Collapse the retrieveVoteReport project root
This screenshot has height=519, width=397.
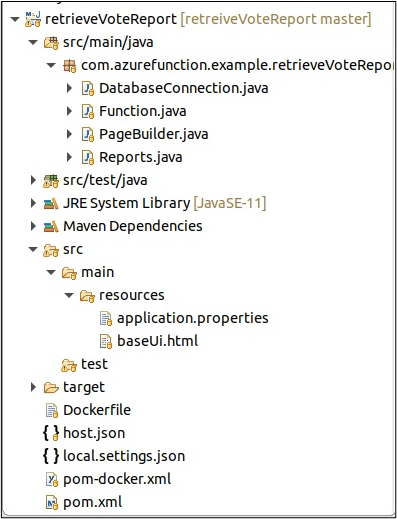(15, 19)
